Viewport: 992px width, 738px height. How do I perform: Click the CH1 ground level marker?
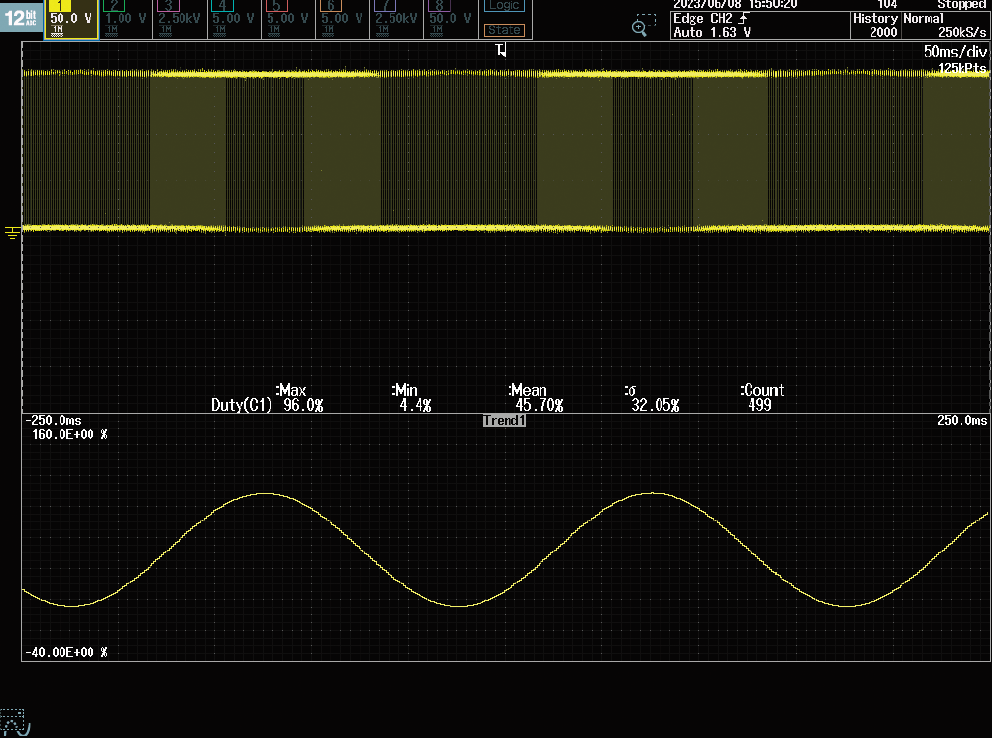12,233
